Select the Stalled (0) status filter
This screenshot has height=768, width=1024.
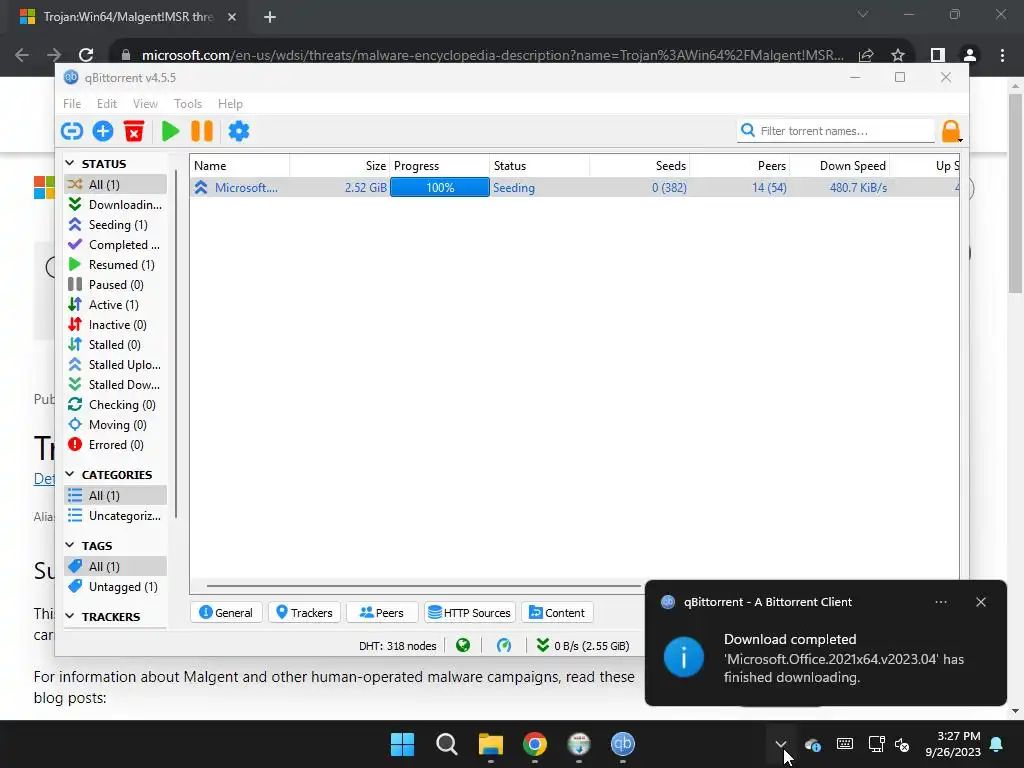pyautogui.click(x=116, y=345)
